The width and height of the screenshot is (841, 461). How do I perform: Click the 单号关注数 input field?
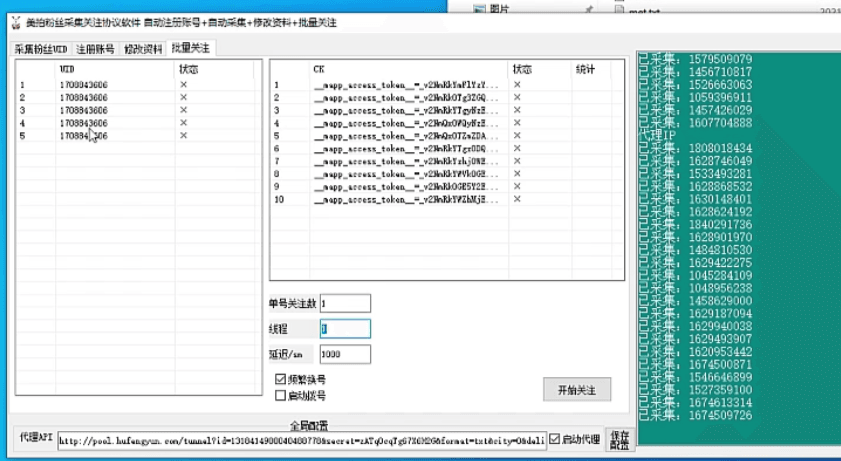tap(344, 303)
